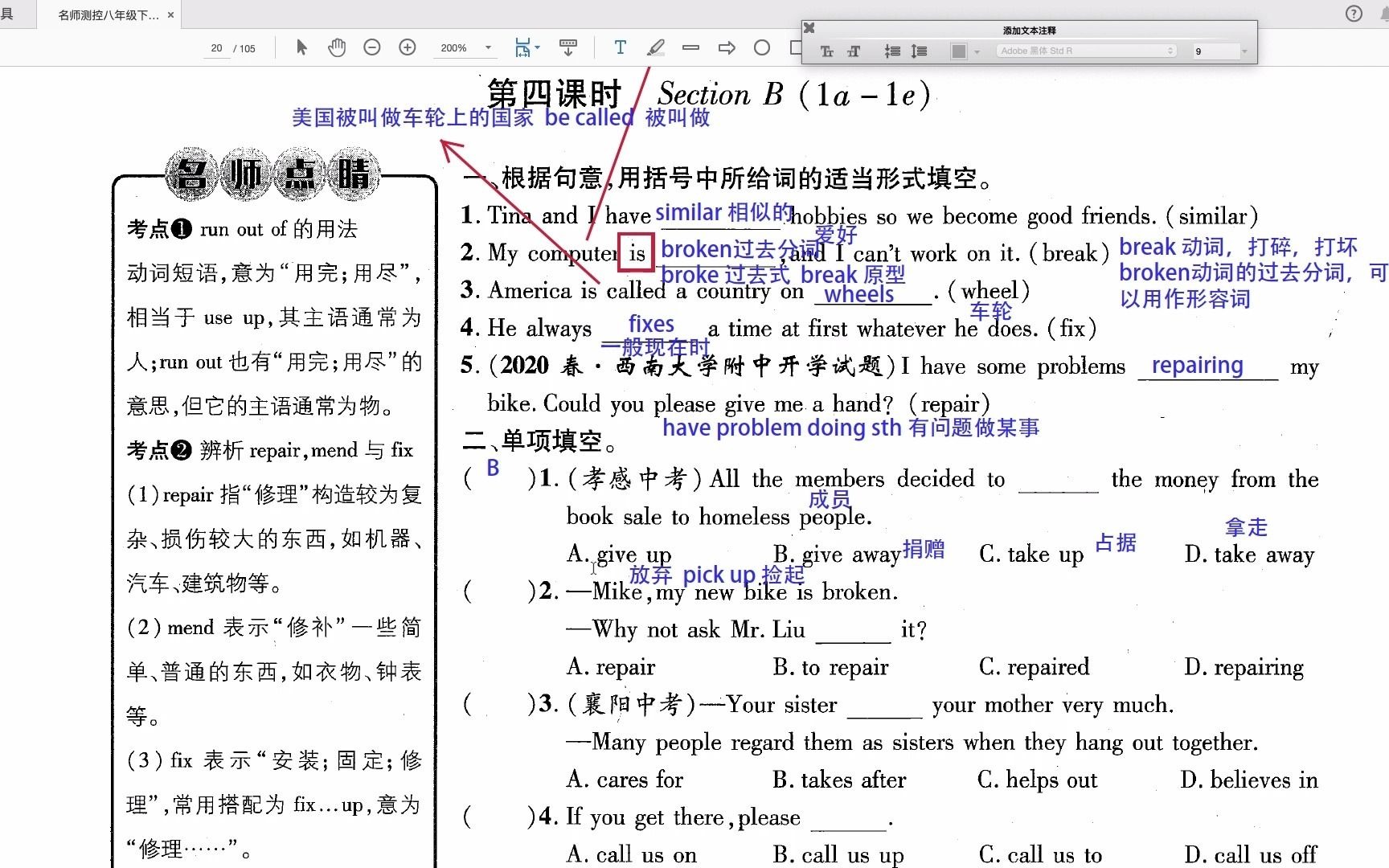Image resolution: width=1389 pixels, height=868 pixels.
Task: Close the 名师测控八年级下 document tab
Action: pos(170,14)
